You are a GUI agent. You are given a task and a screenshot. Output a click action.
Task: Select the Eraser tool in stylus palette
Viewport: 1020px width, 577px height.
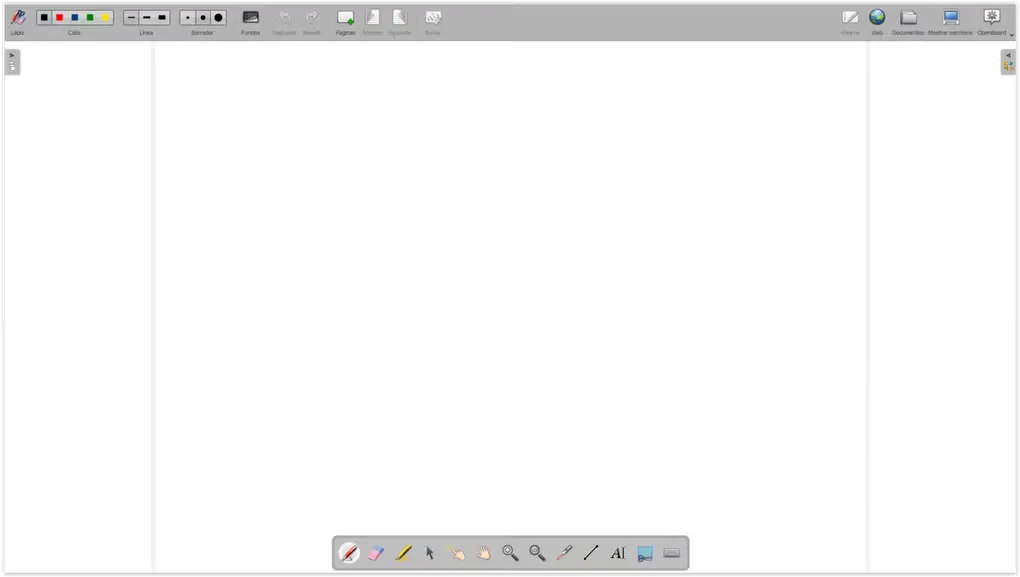tap(376, 553)
